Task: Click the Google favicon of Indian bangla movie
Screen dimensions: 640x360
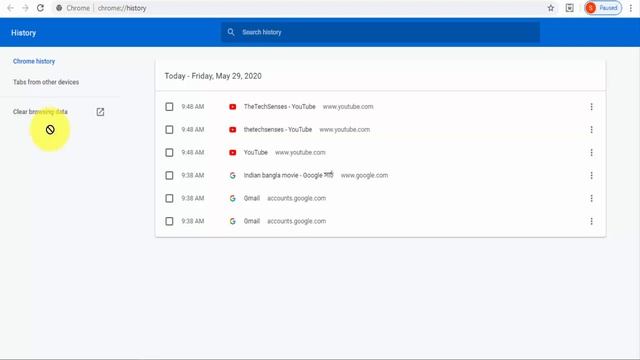Action: pyautogui.click(x=232, y=175)
